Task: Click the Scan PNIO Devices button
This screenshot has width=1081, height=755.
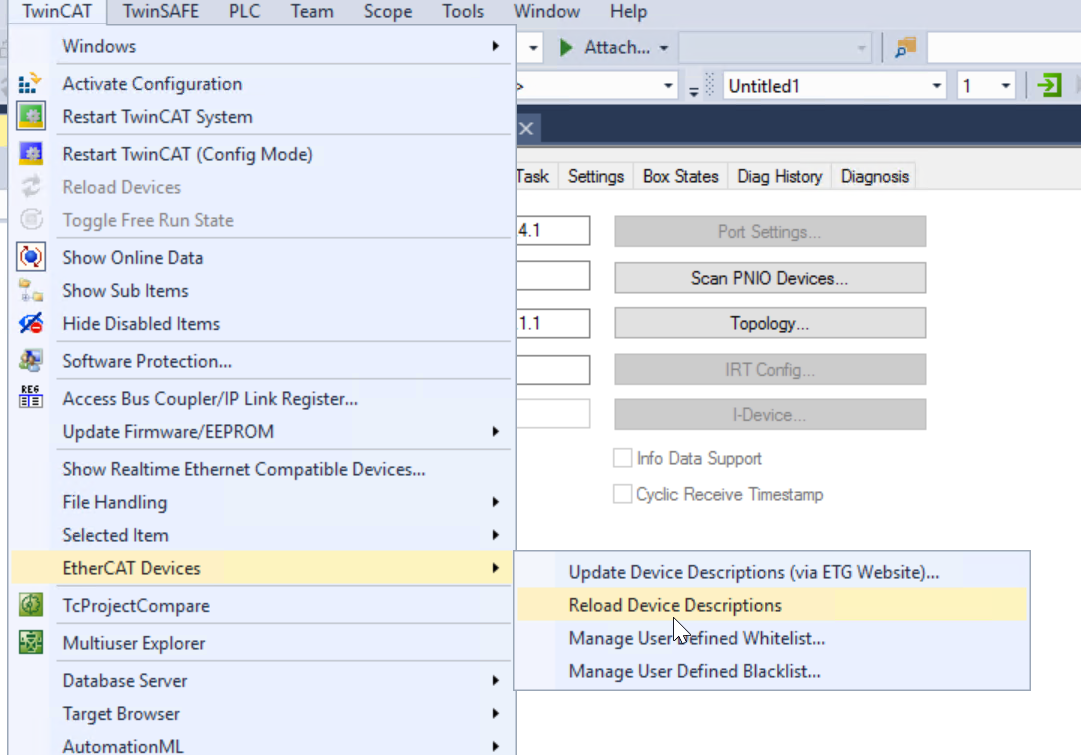Action: pos(770,278)
